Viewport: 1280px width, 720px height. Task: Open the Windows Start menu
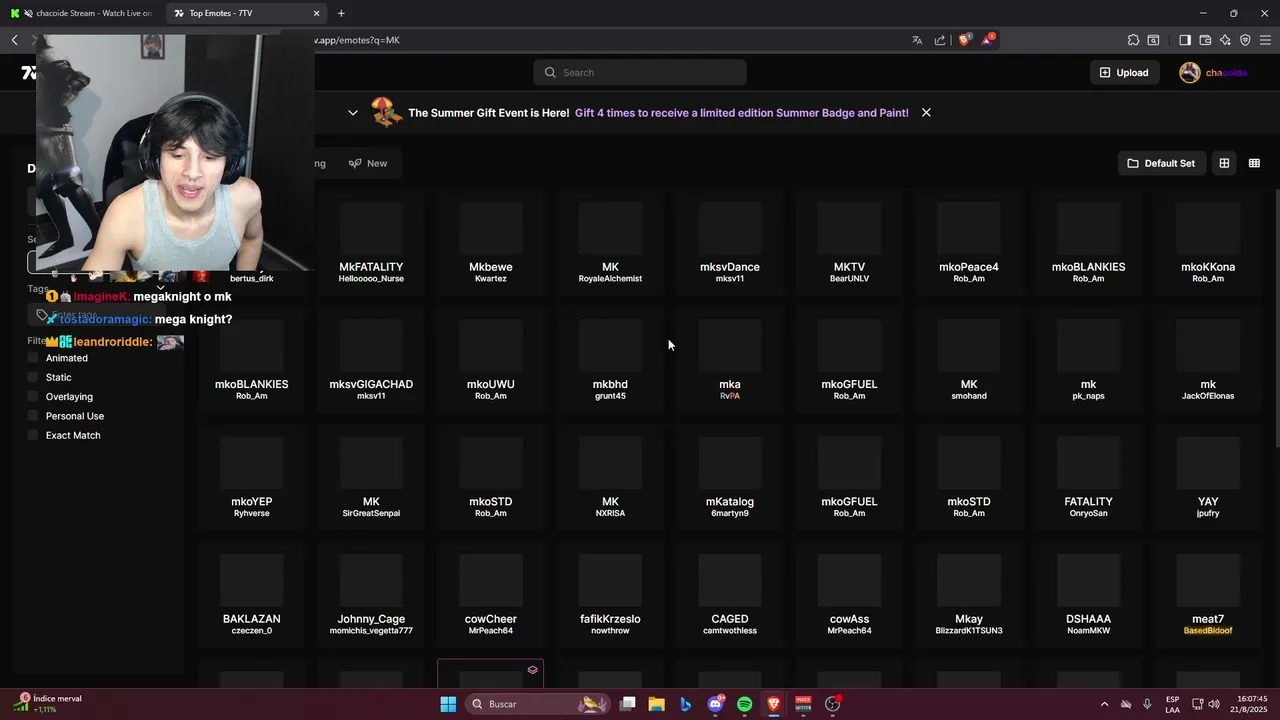coord(448,704)
